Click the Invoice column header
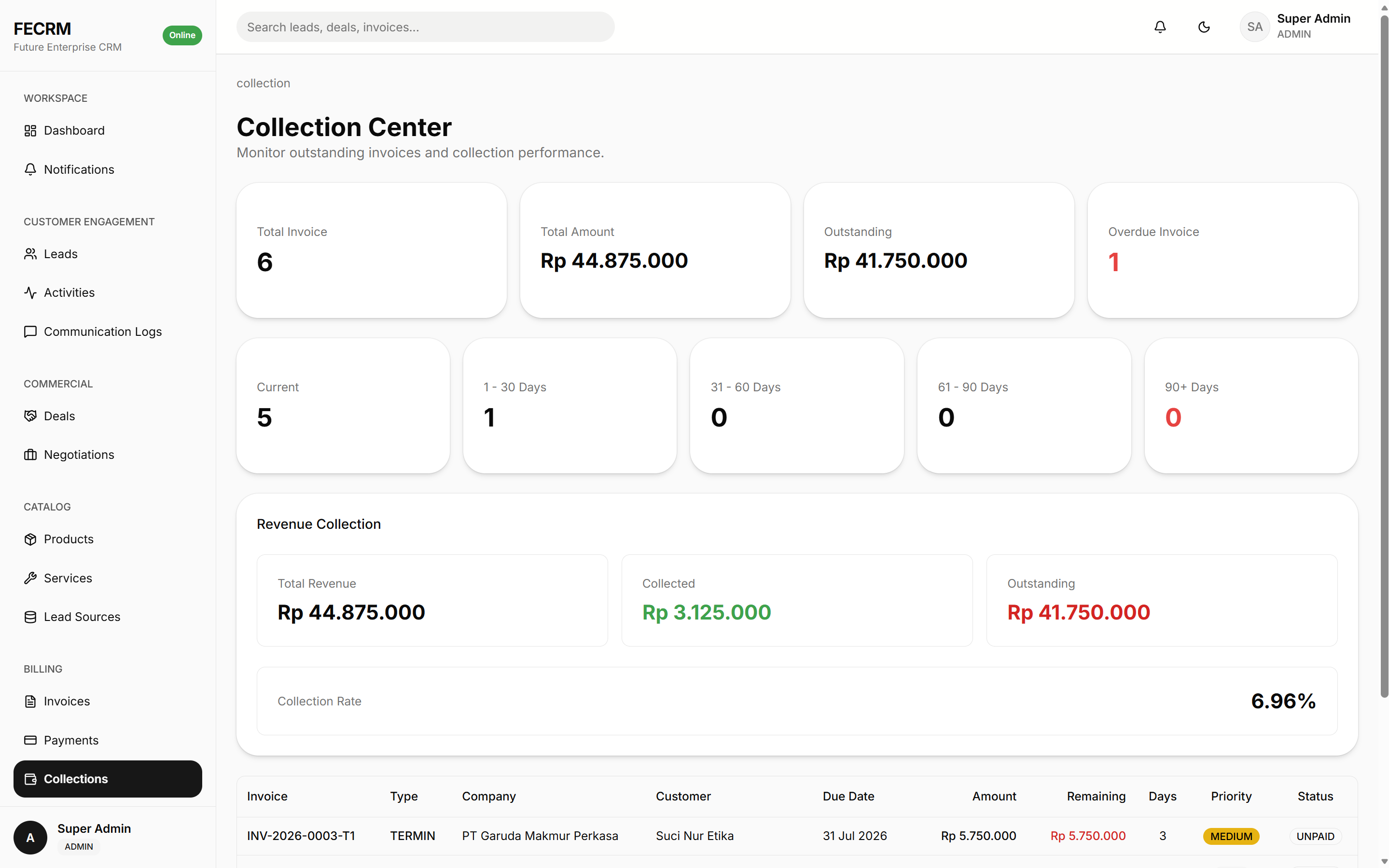 267,796
